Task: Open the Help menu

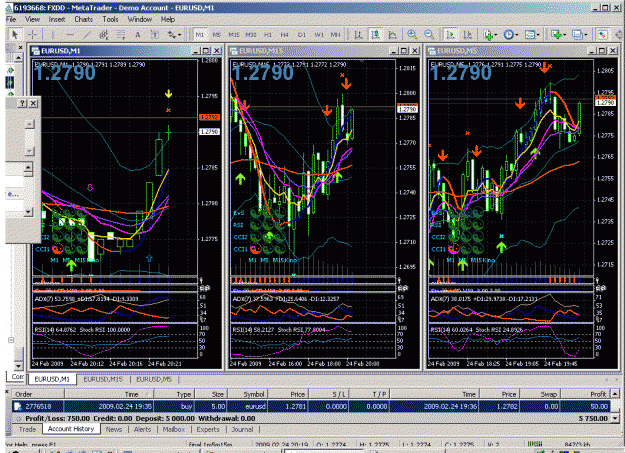Action: [168, 19]
